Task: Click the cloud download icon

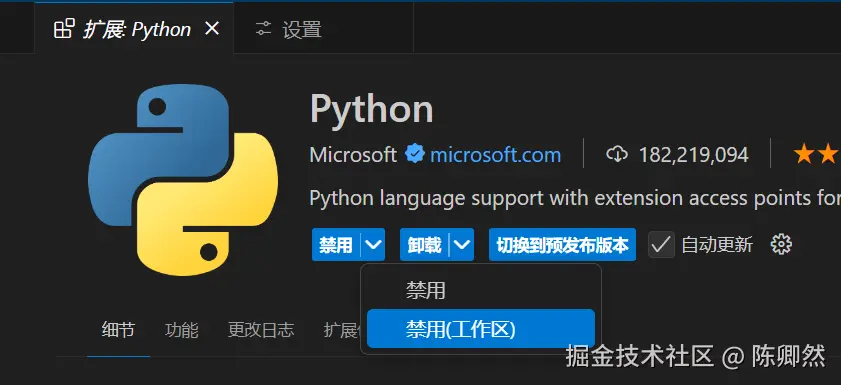Action: [x=617, y=155]
